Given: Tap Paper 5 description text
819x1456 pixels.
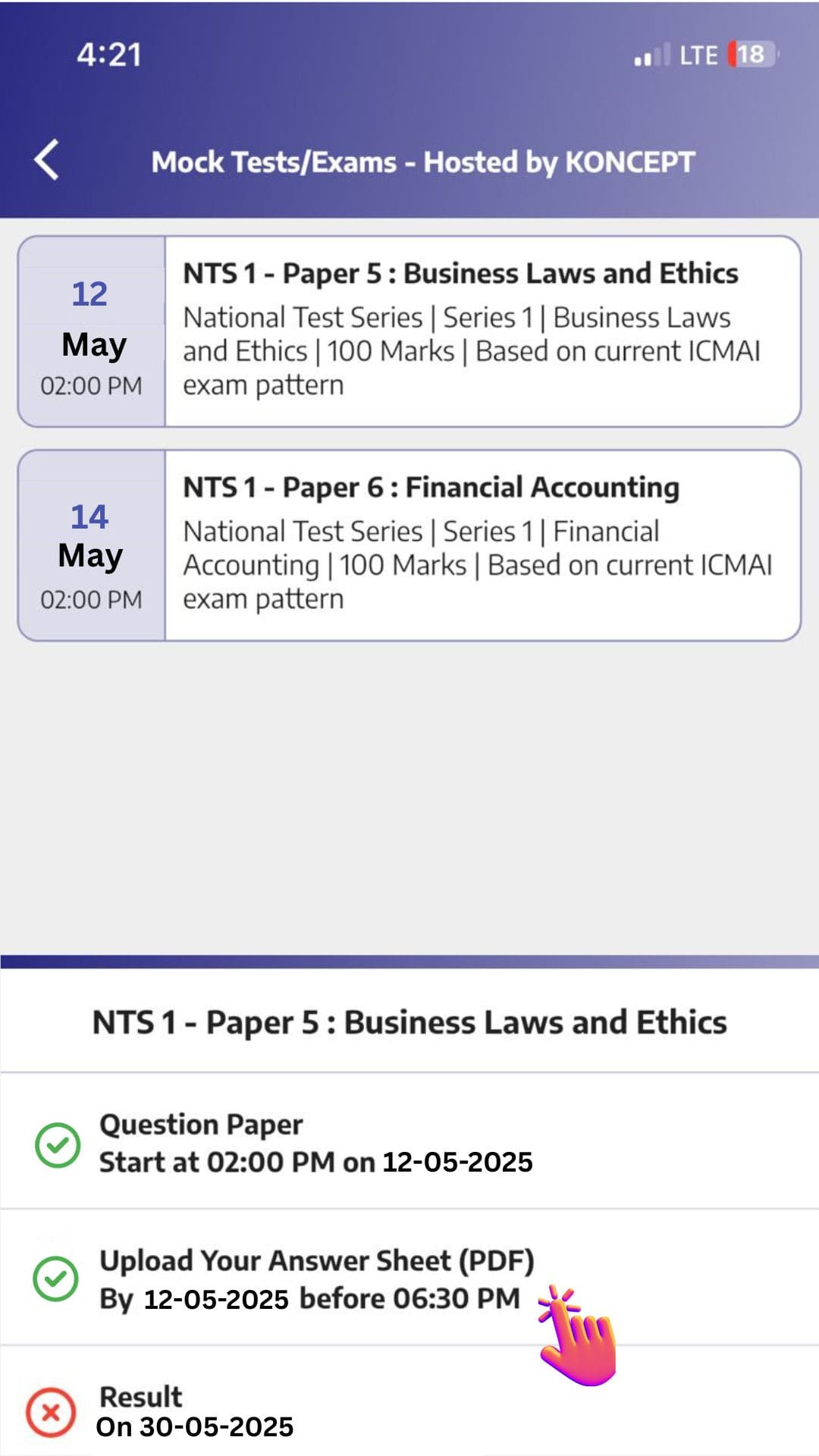Looking at the screenshot, I should click(472, 351).
